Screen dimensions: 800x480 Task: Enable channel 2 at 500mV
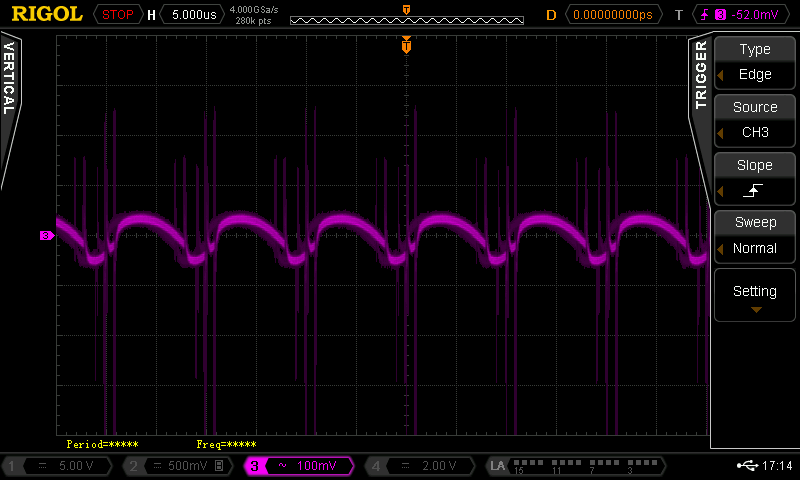[x=178, y=466]
